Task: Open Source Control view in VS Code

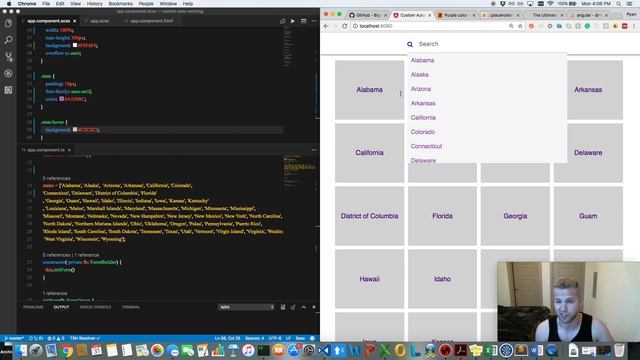Action: [8, 57]
